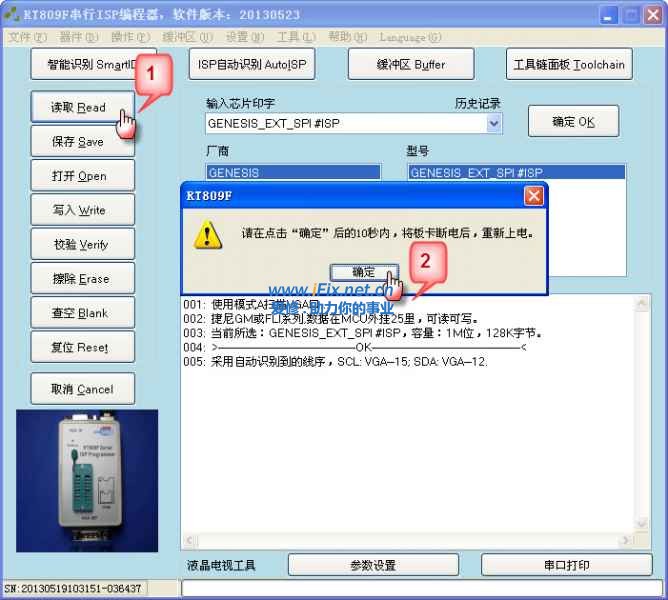
Task: Open the 文件 menu
Action: (x=27, y=37)
